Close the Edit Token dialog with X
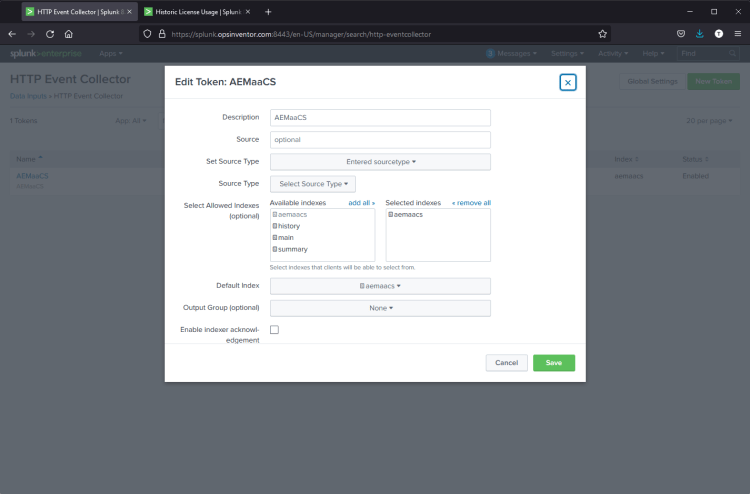This screenshot has width=750, height=494. 568,82
